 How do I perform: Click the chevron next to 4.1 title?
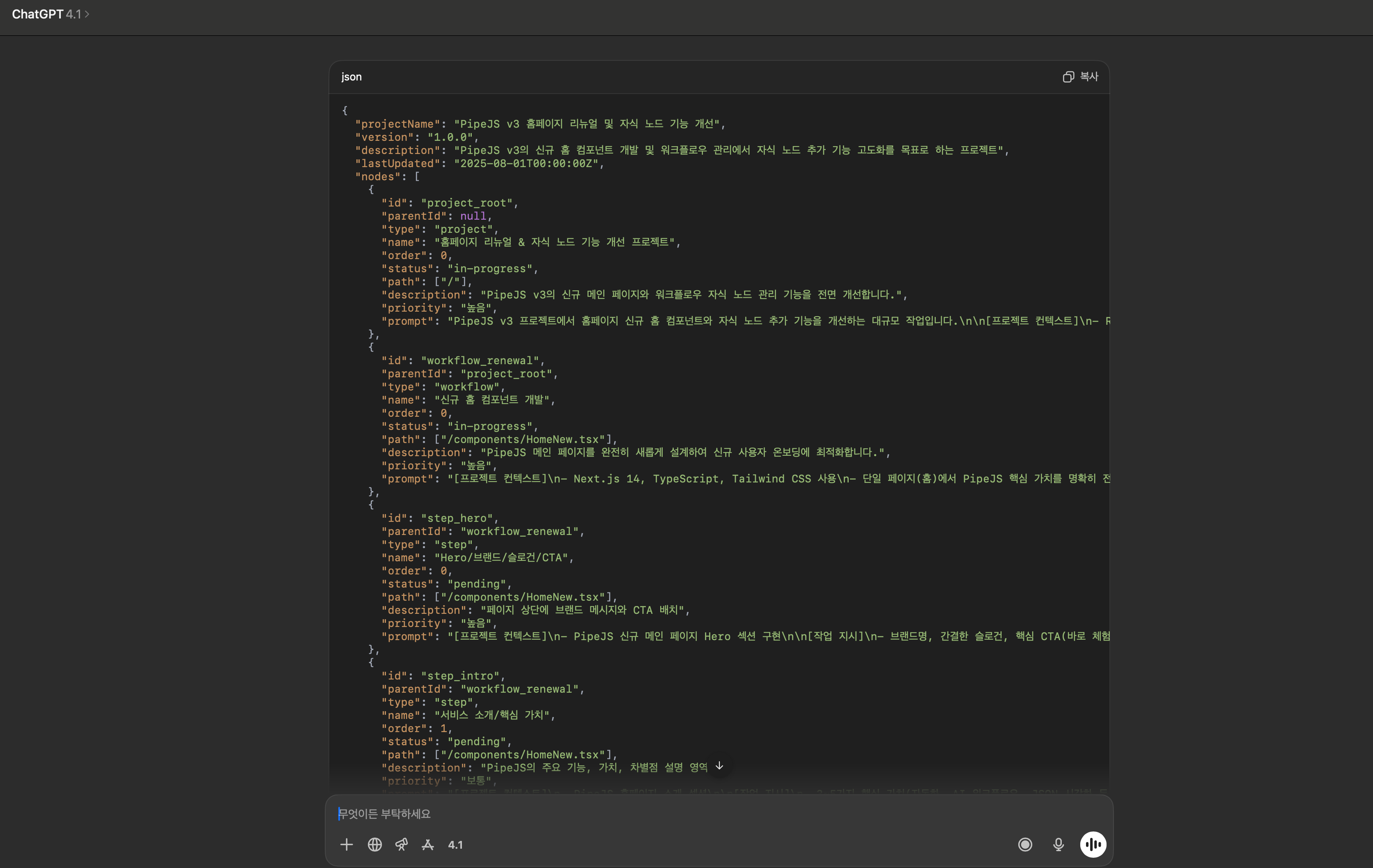pyautogui.click(x=87, y=14)
